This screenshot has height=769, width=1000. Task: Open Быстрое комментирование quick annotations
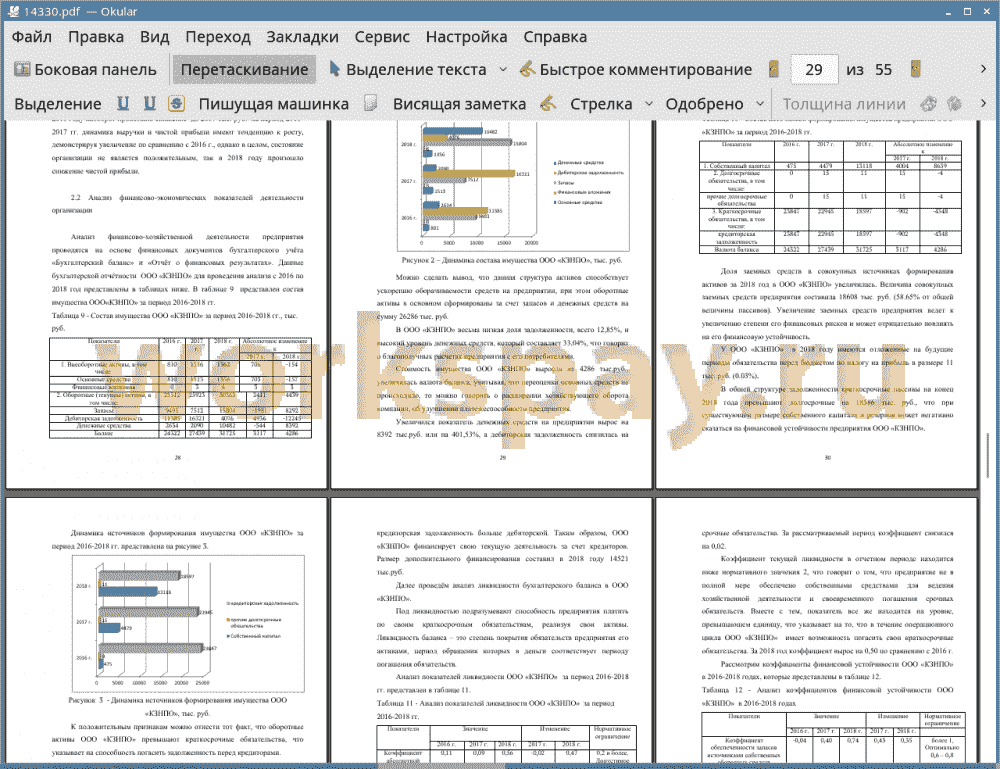coord(636,70)
